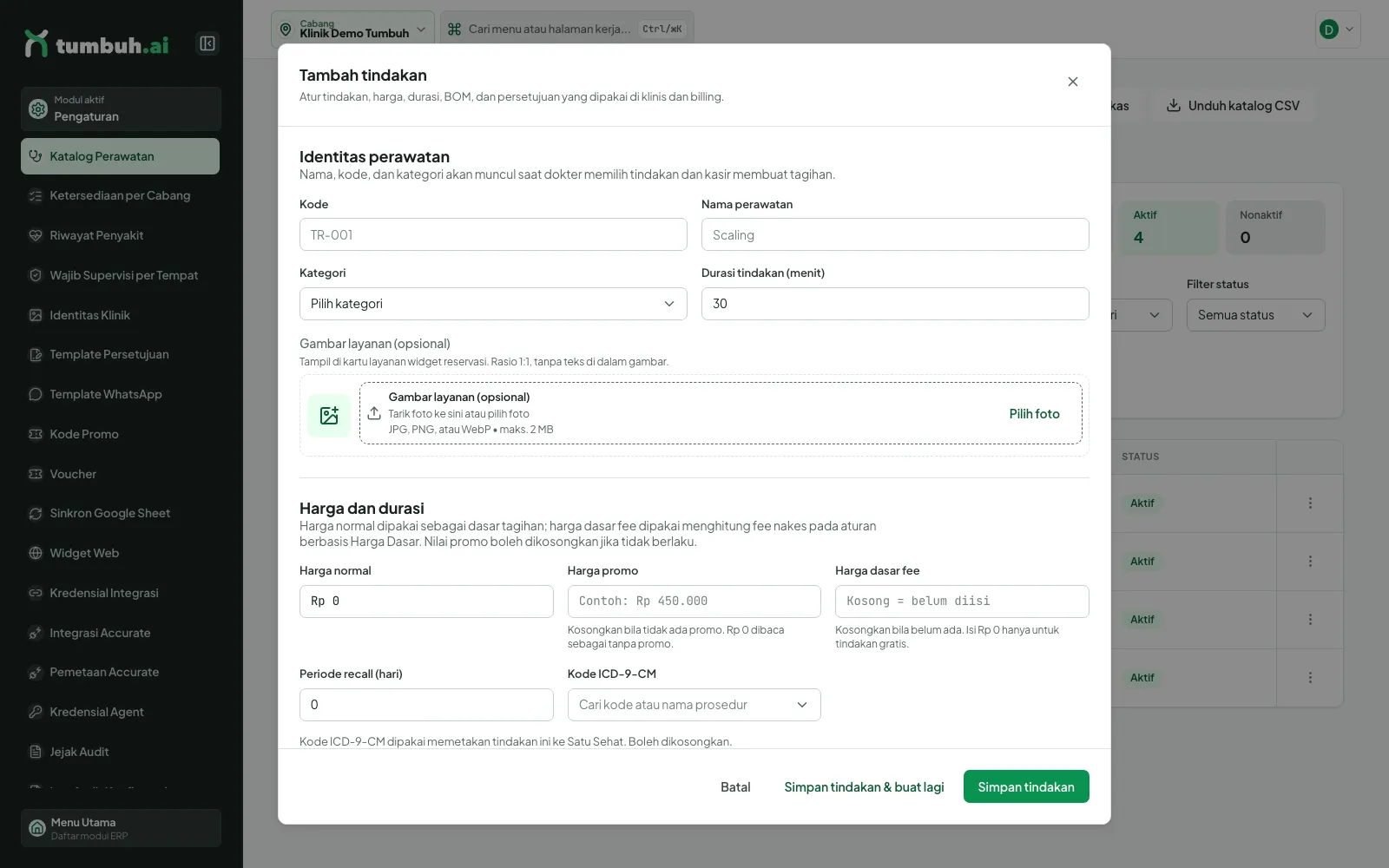Click the location pin icon in the Cabang selector
The image size is (1389, 868).
286,30
